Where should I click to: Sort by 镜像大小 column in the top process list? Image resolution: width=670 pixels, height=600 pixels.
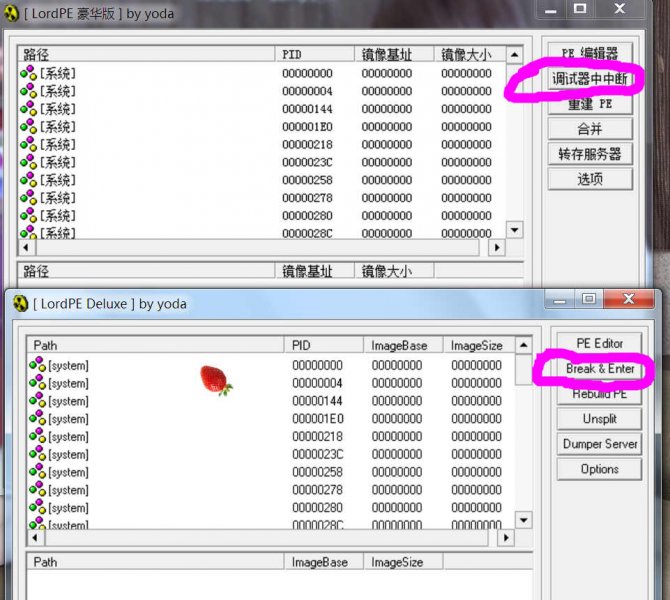(470, 54)
